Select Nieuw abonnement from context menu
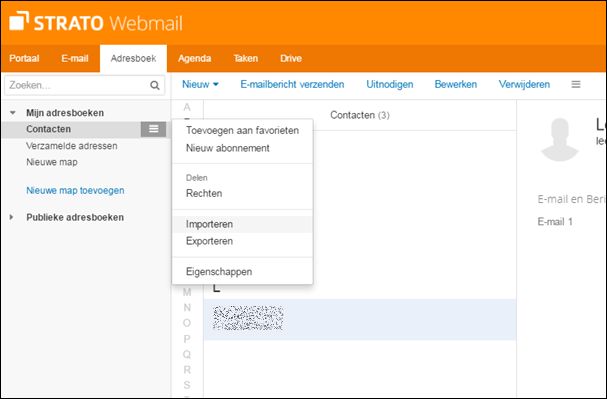This screenshot has width=607, height=399. pos(242,148)
